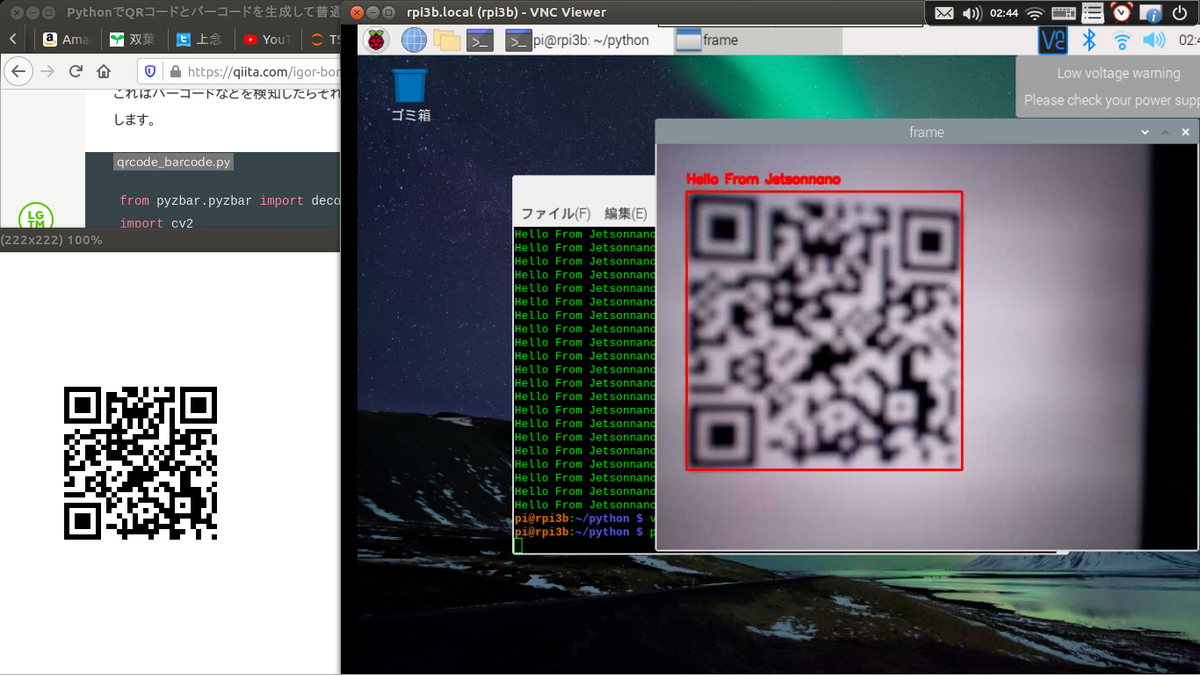This screenshot has height=675, width=1200.
Task: Open the ファイル(F) menu in the terminal
Action: 556,213
